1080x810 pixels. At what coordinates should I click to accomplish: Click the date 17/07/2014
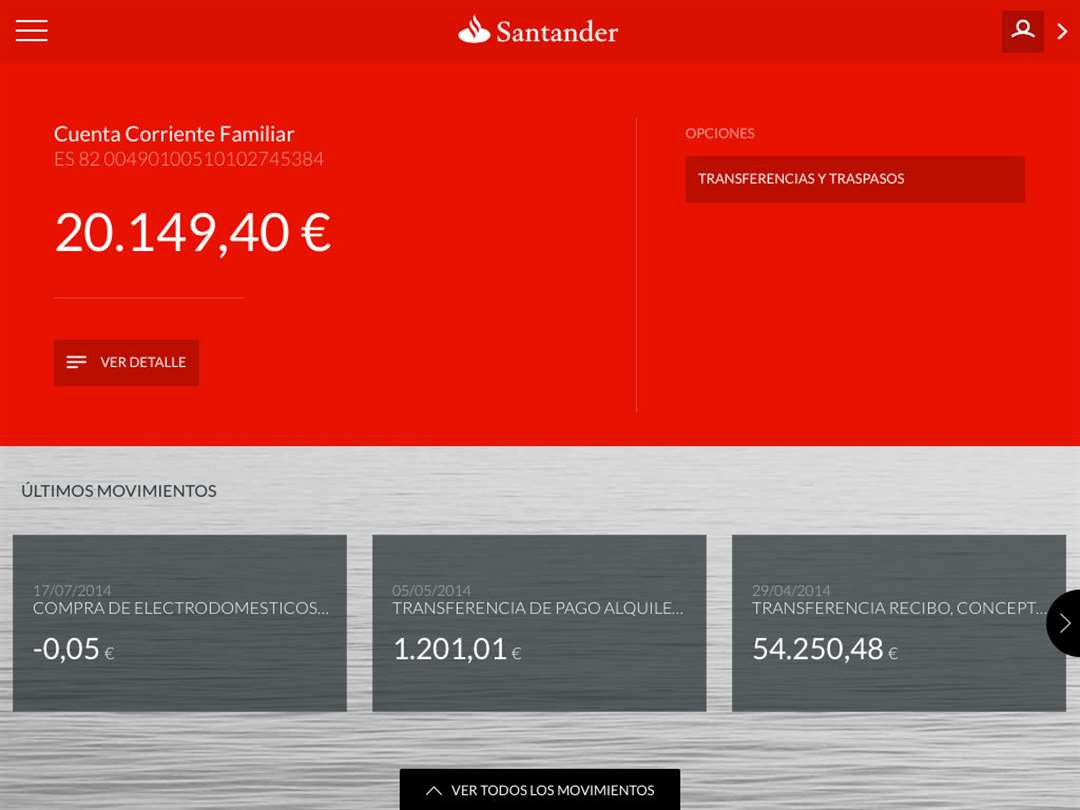tap(72, 590)
